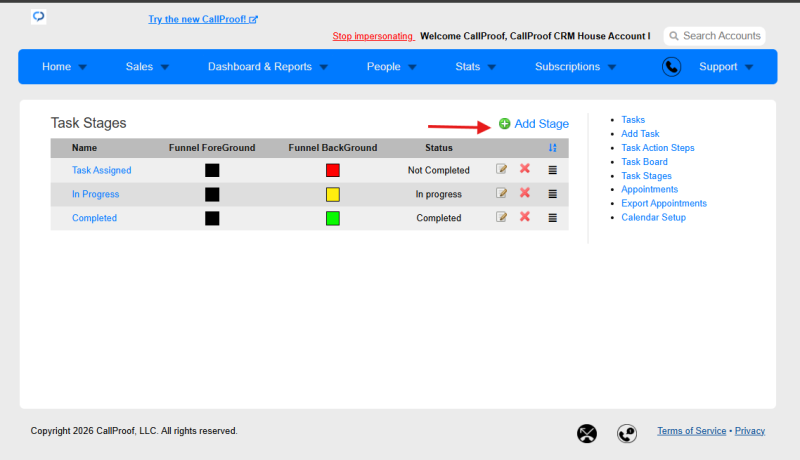Grab reorder handle for Task Assigned row
The image size is (800, 460).
click(x=553, y=170)
